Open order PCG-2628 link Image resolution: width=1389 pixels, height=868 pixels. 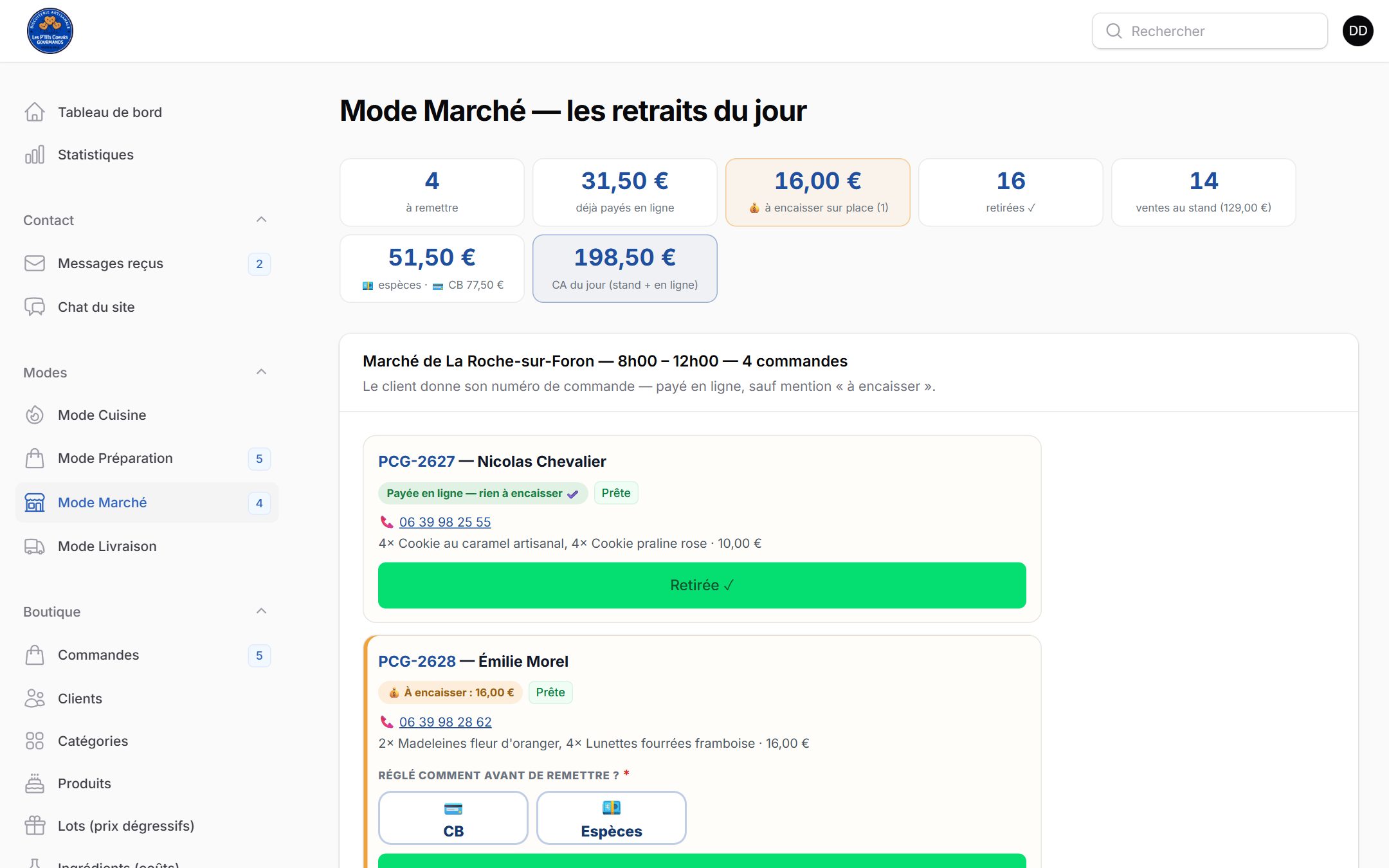point(417,662)
